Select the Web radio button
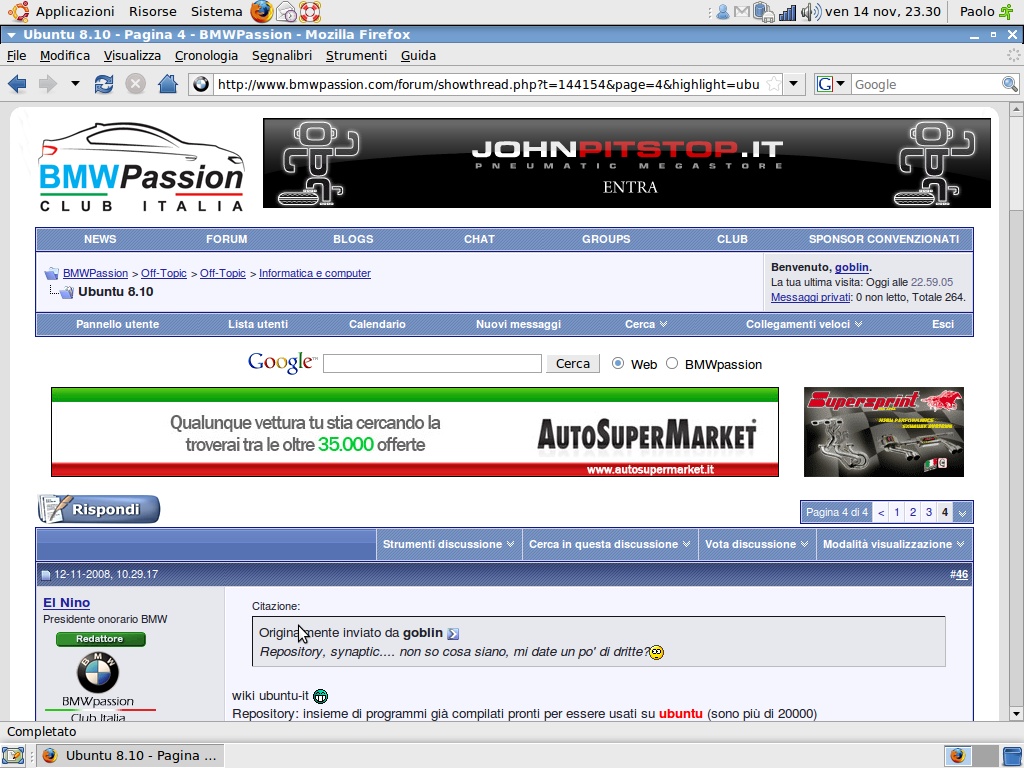The height and width of the screenshot is (768, 1024). (617, 364)
